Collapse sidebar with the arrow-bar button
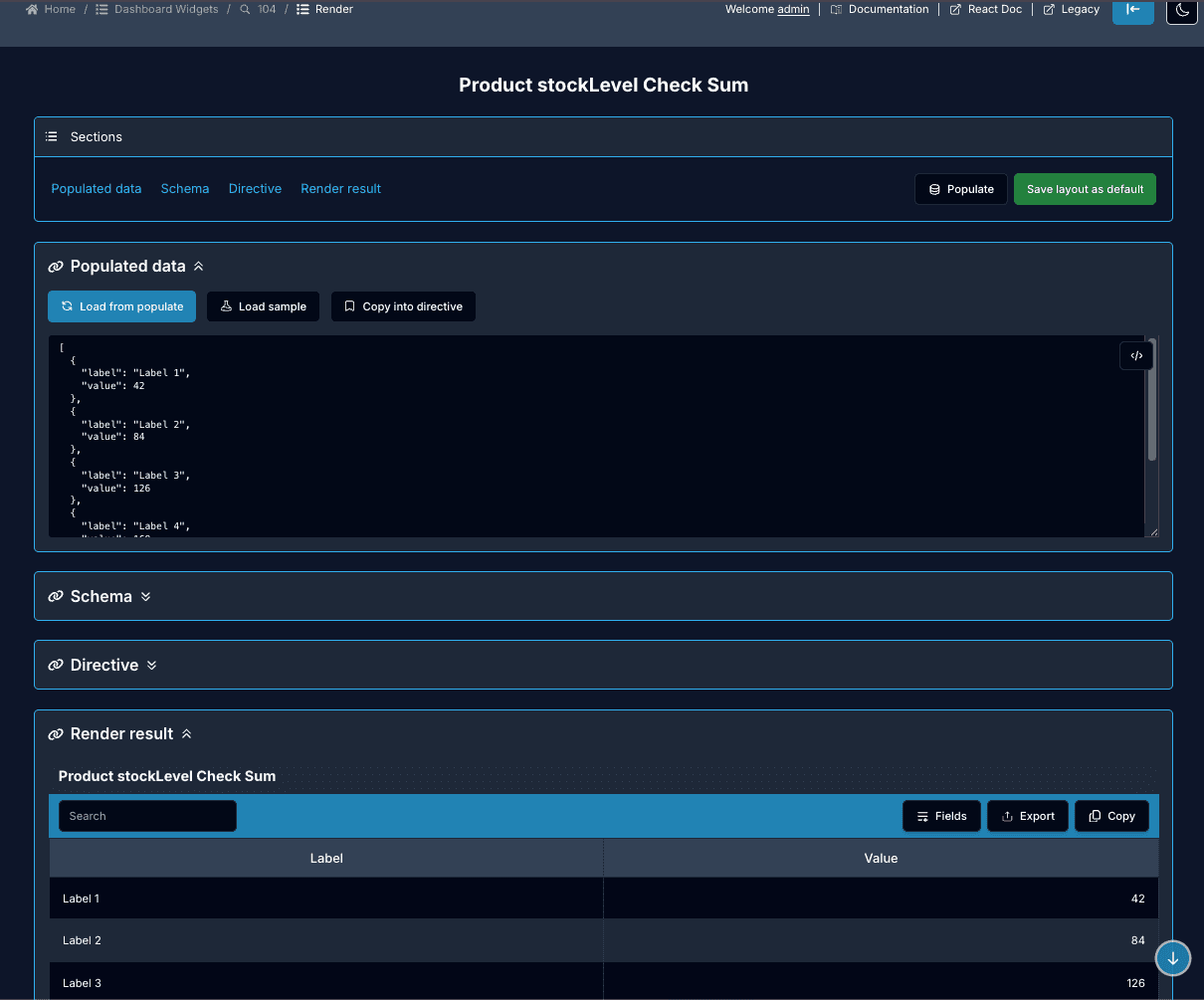Screen dimensions: 1204x1000 (x=1132, y=10)
